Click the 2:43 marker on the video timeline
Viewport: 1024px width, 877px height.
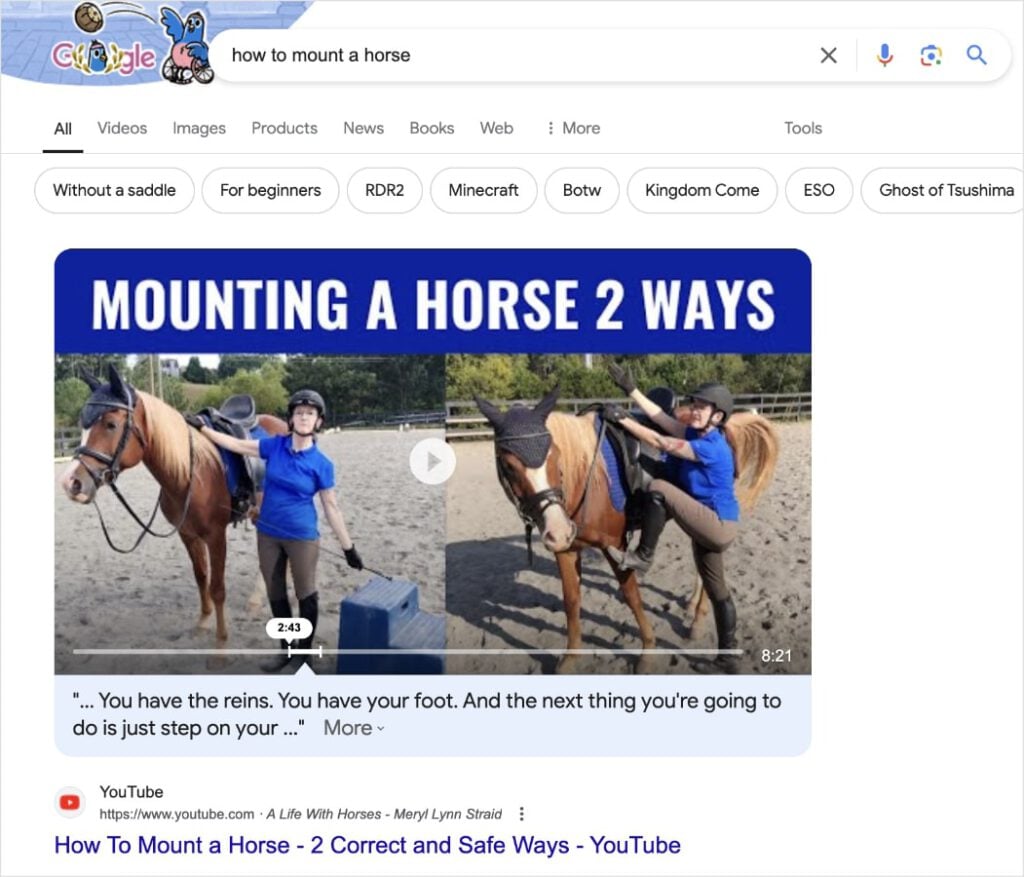point(289,627)
